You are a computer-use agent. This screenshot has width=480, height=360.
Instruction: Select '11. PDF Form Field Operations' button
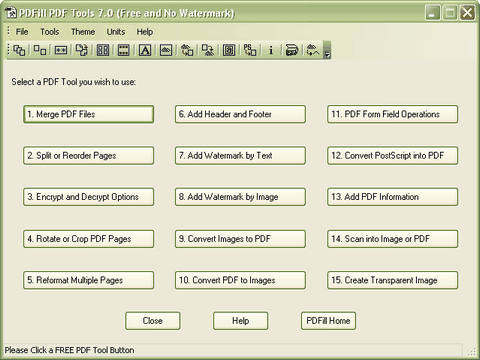(393, 114)
